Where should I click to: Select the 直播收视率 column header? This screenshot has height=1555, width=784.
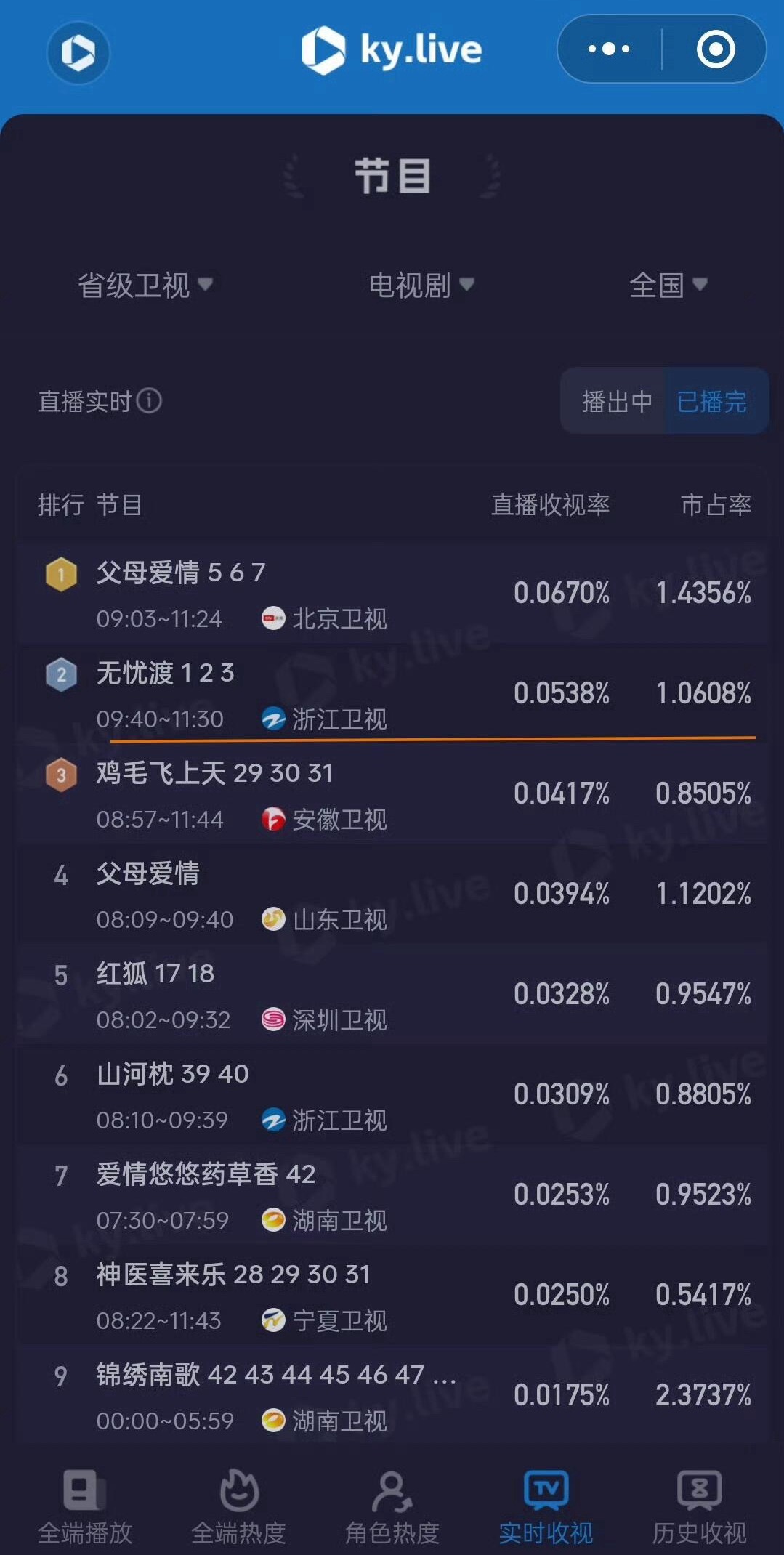click(x=550, y=504)
